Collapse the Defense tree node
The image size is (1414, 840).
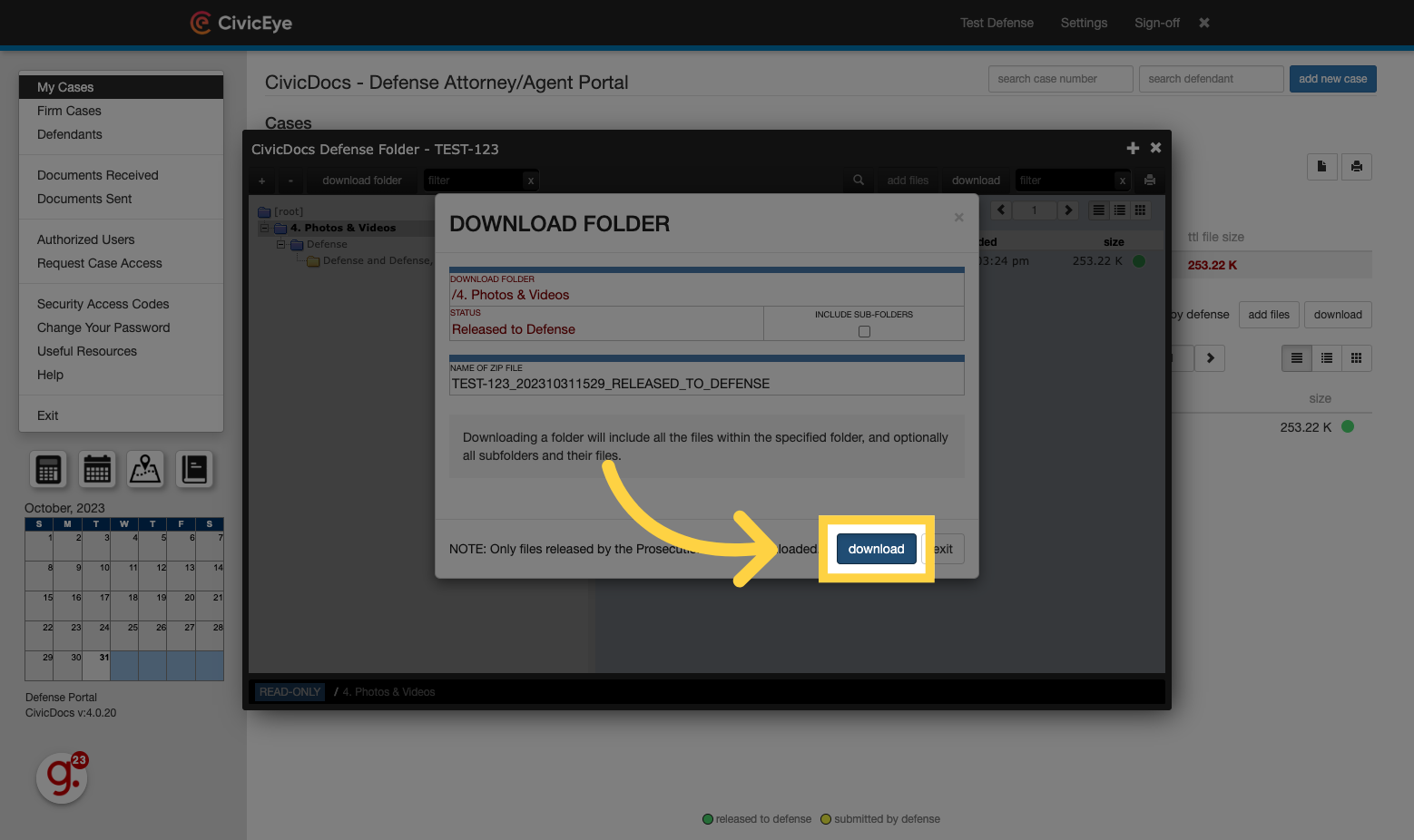(281, 244)
